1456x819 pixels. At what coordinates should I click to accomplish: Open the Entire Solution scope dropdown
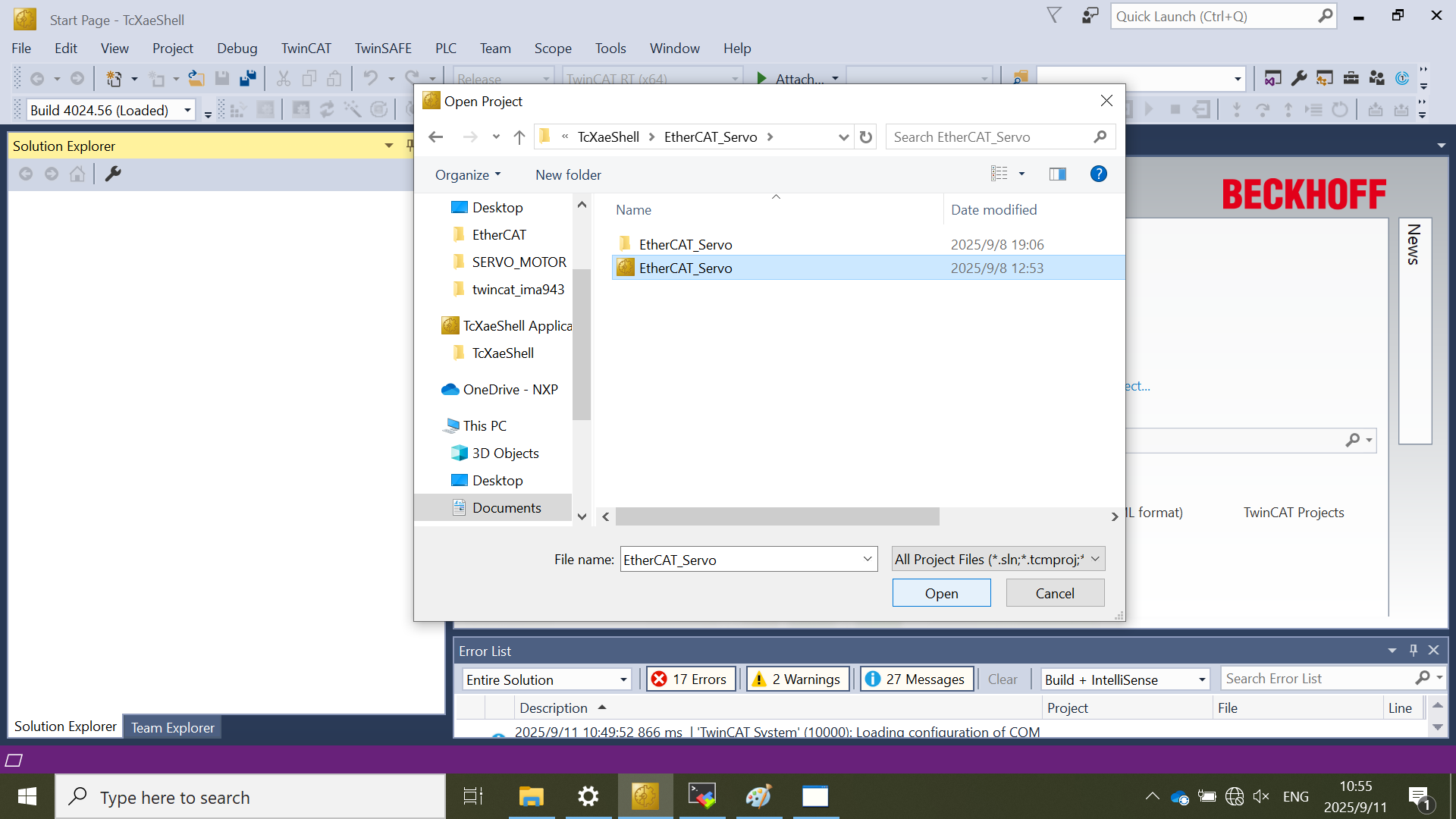click(x=546, y=679)
